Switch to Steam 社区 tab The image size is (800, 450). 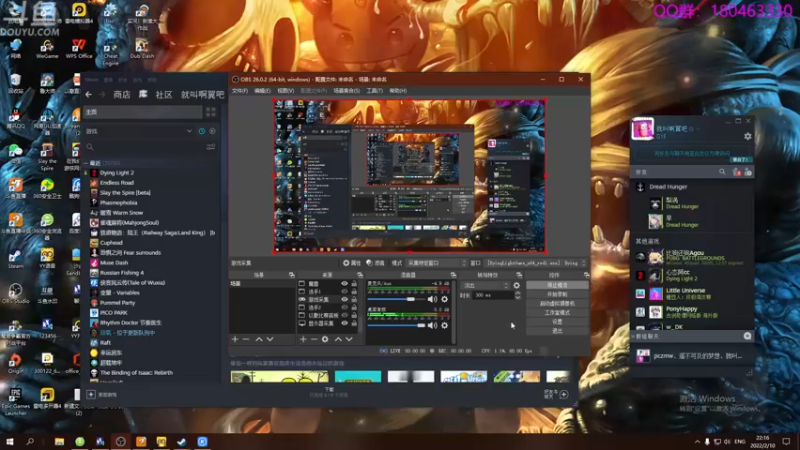pos(163,94)
